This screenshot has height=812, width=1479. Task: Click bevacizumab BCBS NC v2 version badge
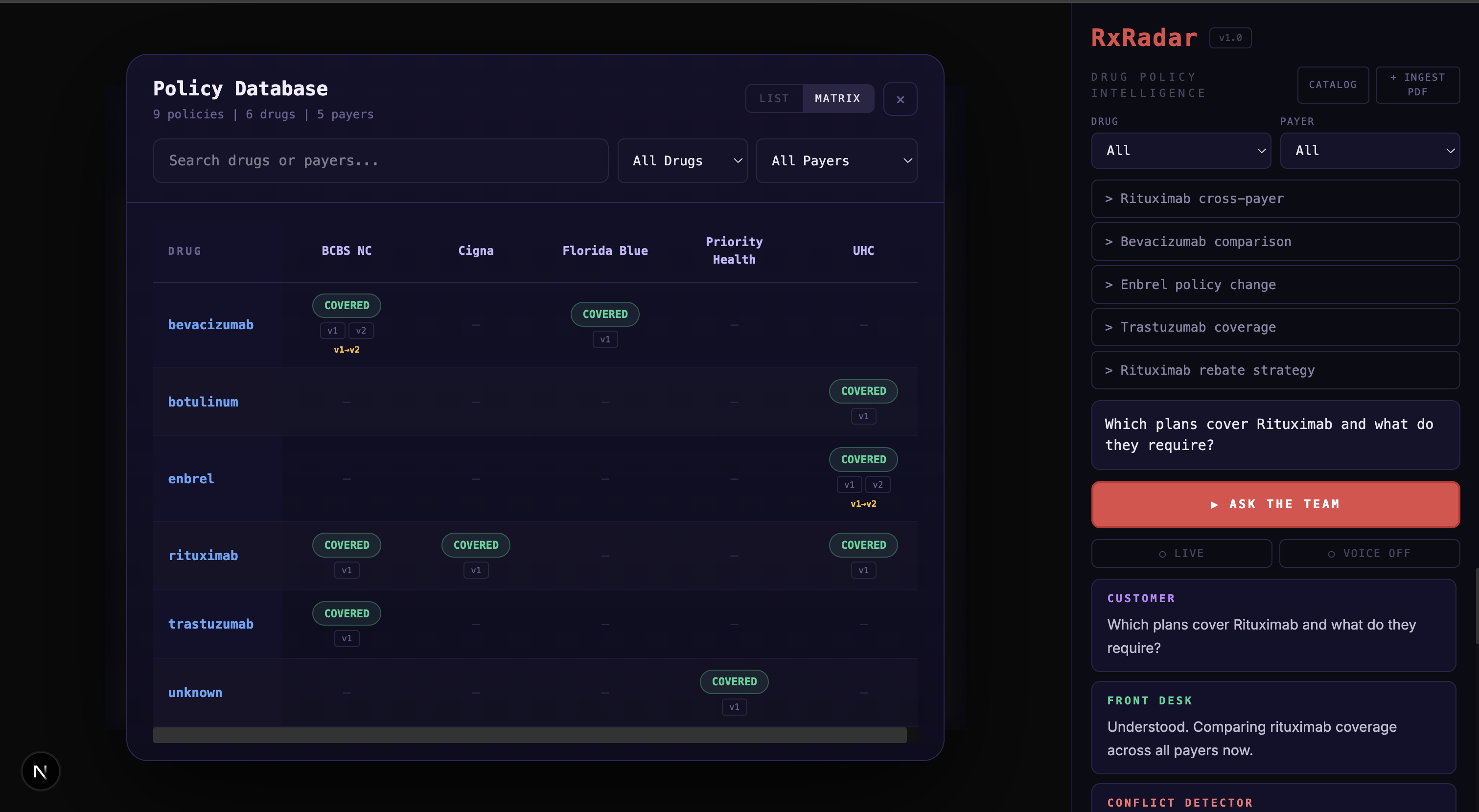tap(361, 331)
